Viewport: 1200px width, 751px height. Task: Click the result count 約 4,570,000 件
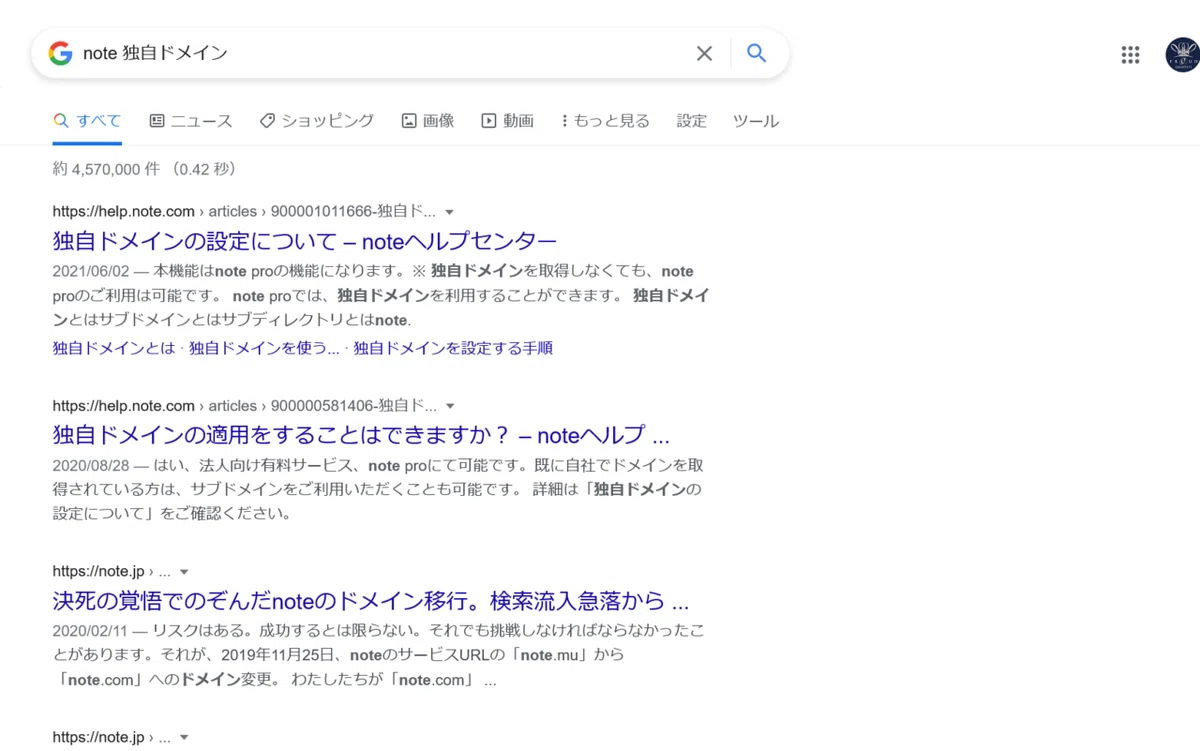tap(144, 169)
